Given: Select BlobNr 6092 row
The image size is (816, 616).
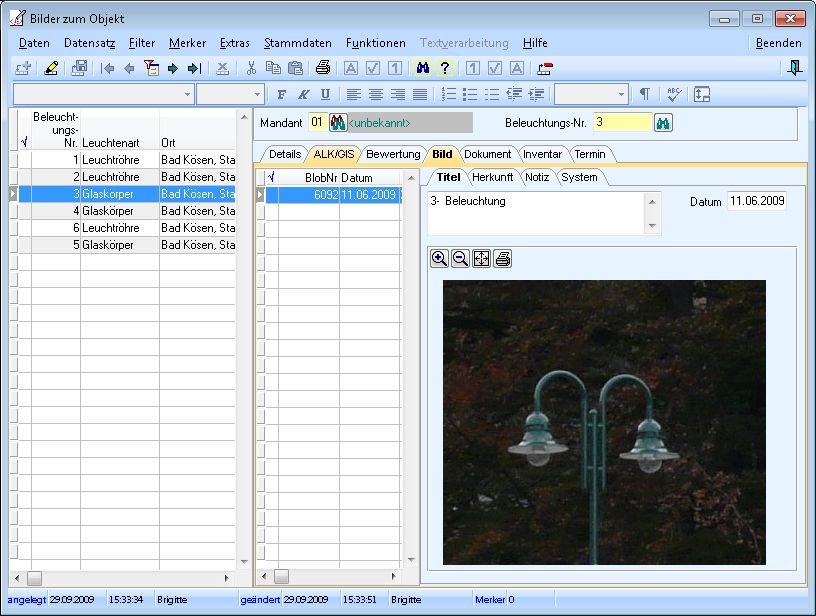Looking at the screenshot, I should (334, 195).
